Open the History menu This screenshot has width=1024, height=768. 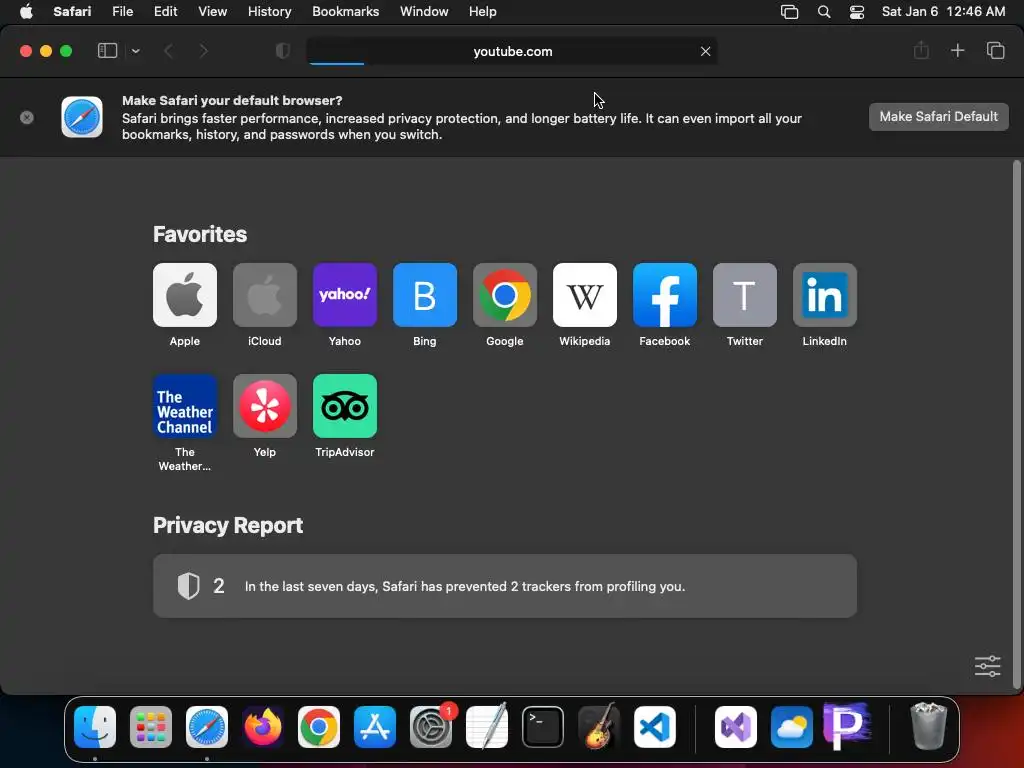tap(269, 12)
